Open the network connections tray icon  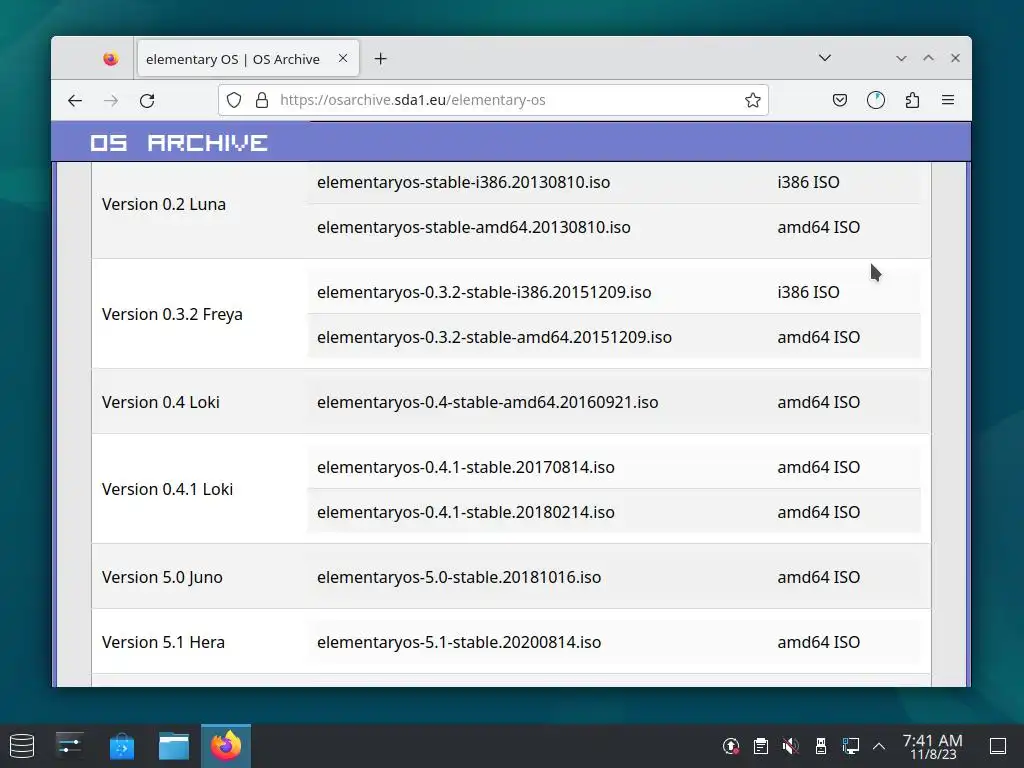click(850, 746)
